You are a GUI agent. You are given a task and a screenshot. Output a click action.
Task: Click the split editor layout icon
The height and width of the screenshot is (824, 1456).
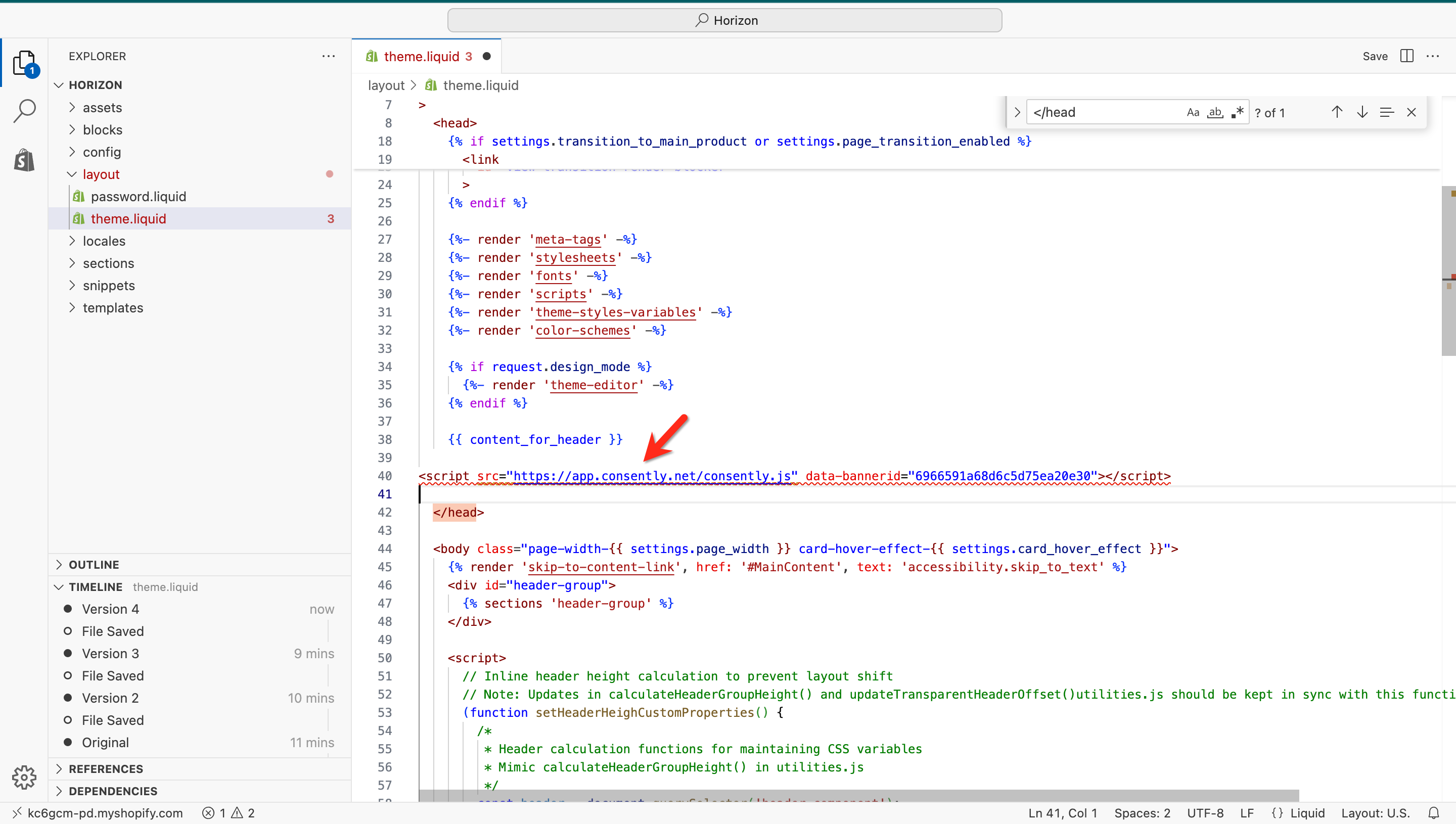click(x=1406, y=56)
